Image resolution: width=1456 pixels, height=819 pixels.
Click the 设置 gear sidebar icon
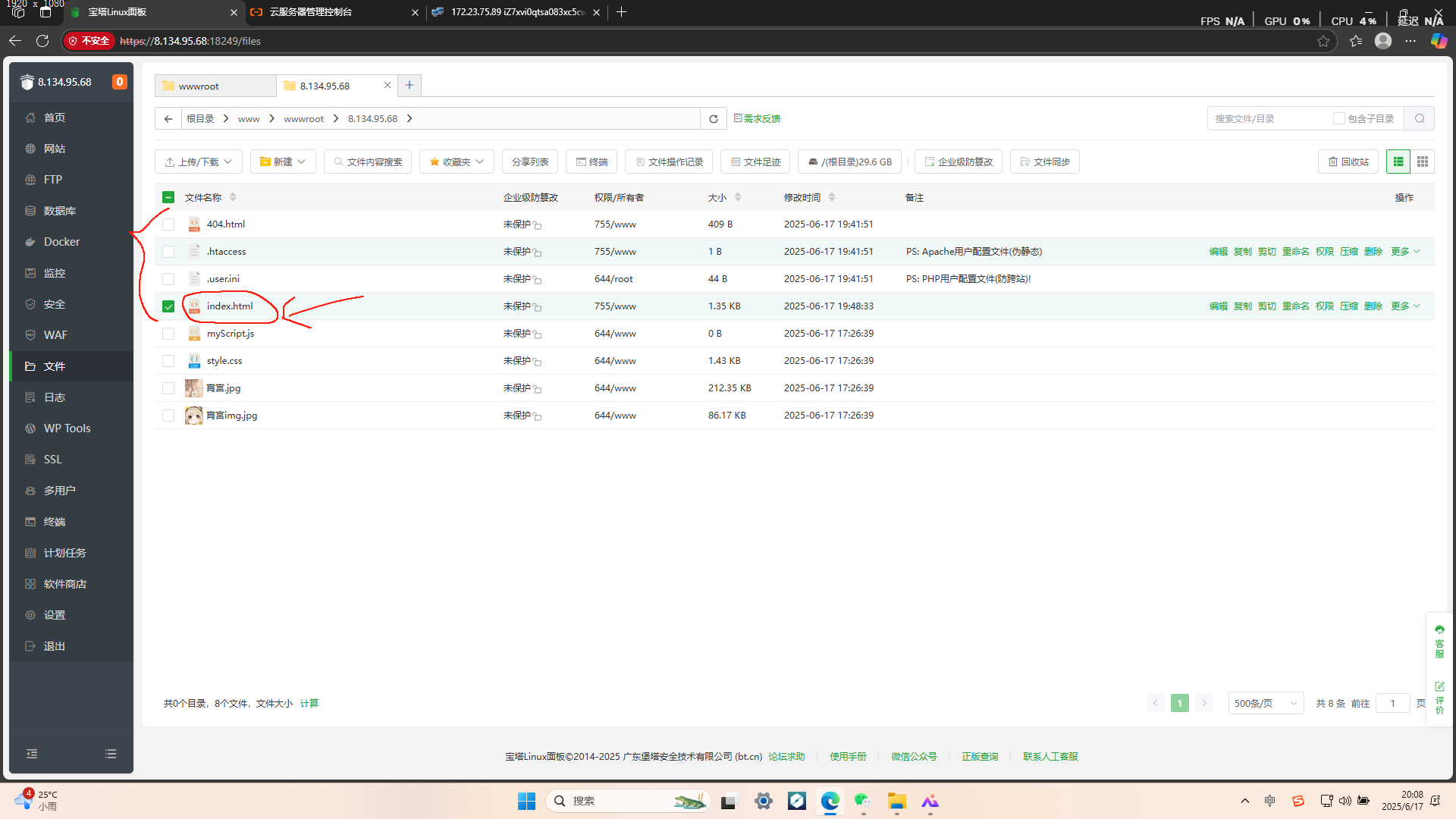(x=30, y=615)
